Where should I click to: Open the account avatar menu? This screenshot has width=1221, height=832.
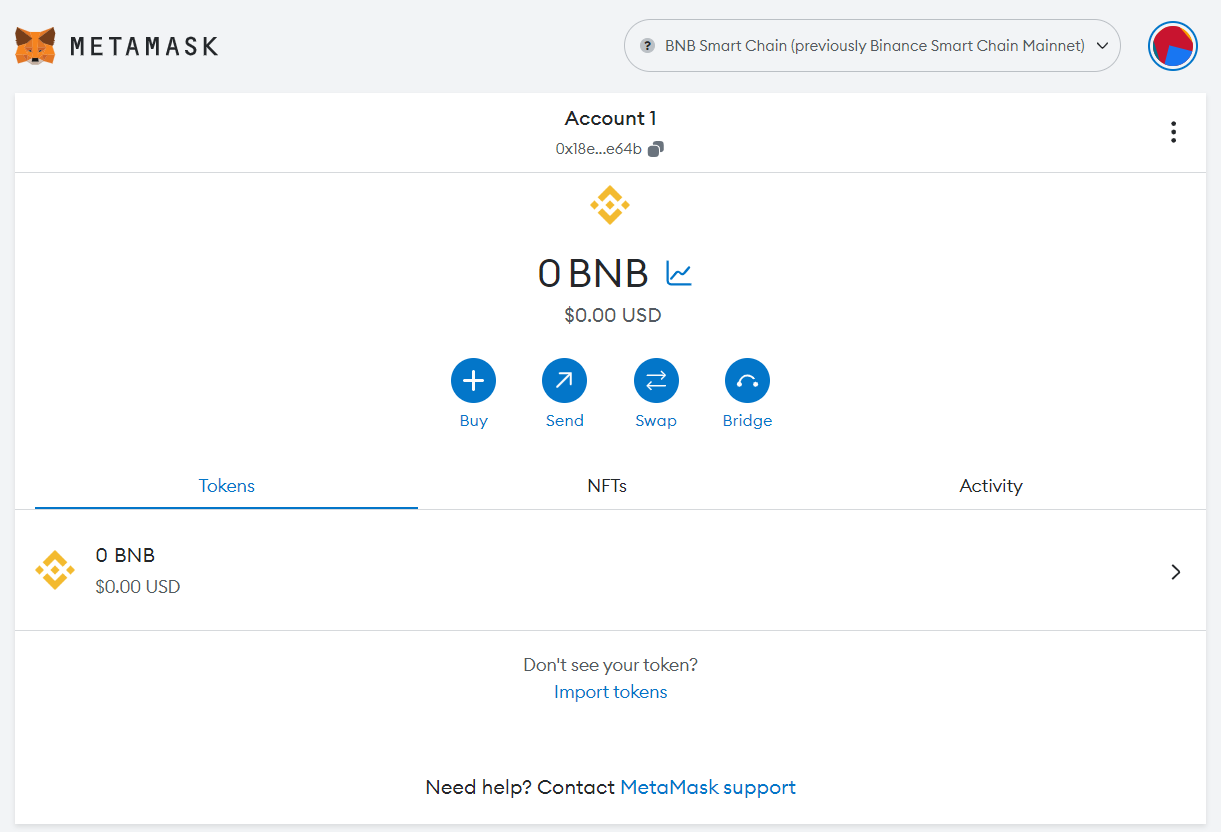[1173, 46]
